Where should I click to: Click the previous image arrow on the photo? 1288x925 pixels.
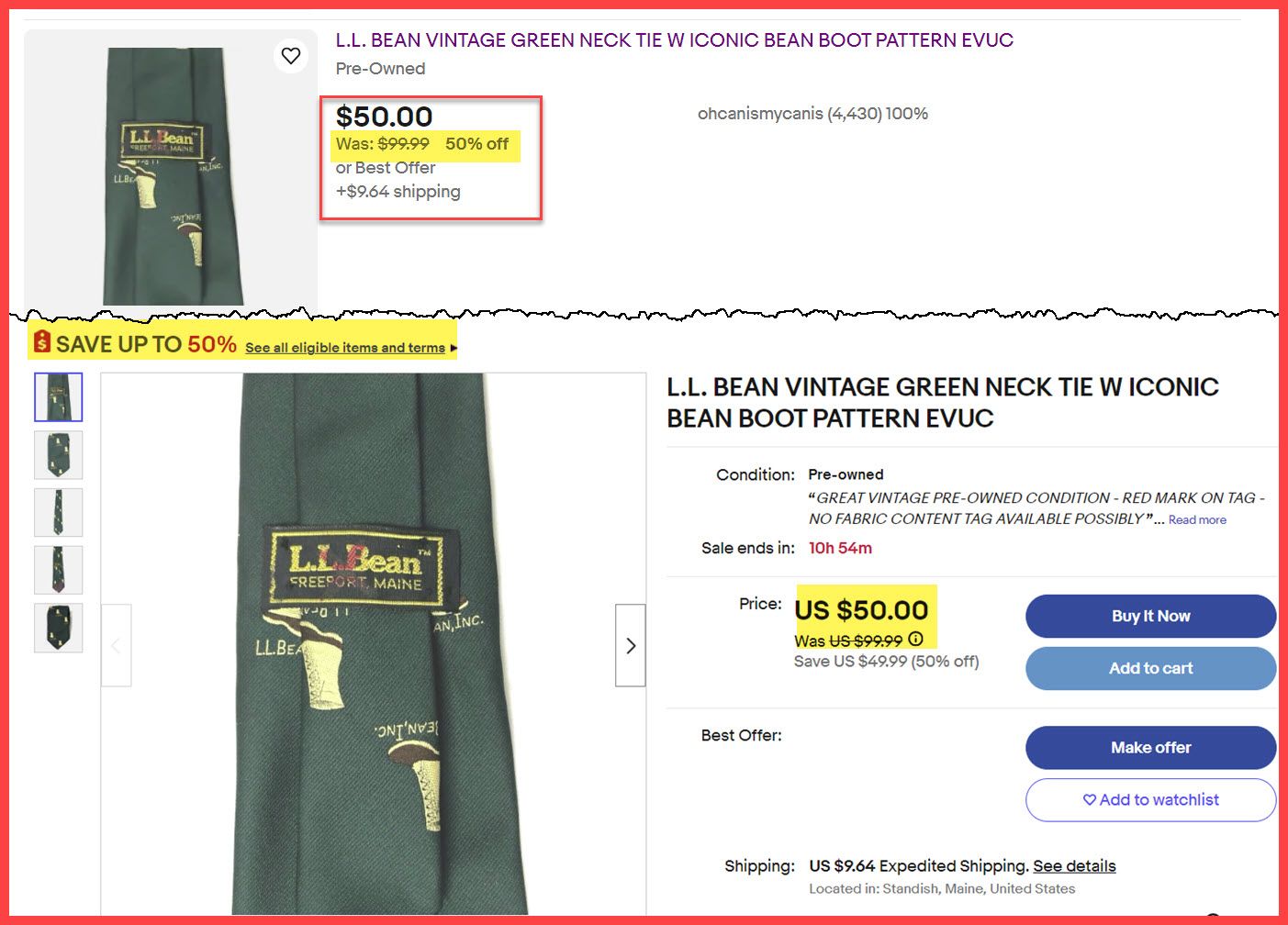coord(116,645)
